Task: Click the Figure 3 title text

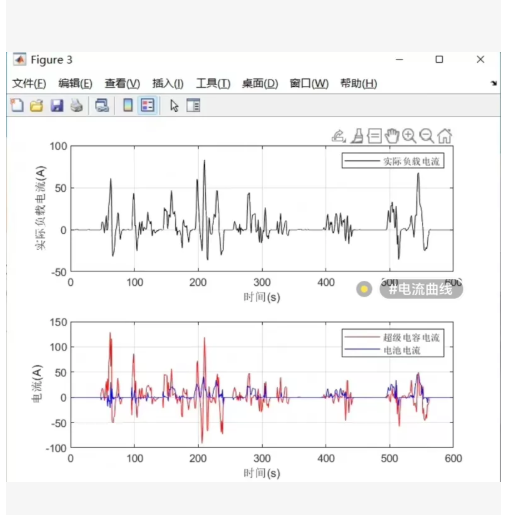Action: (x=51, y=60)
